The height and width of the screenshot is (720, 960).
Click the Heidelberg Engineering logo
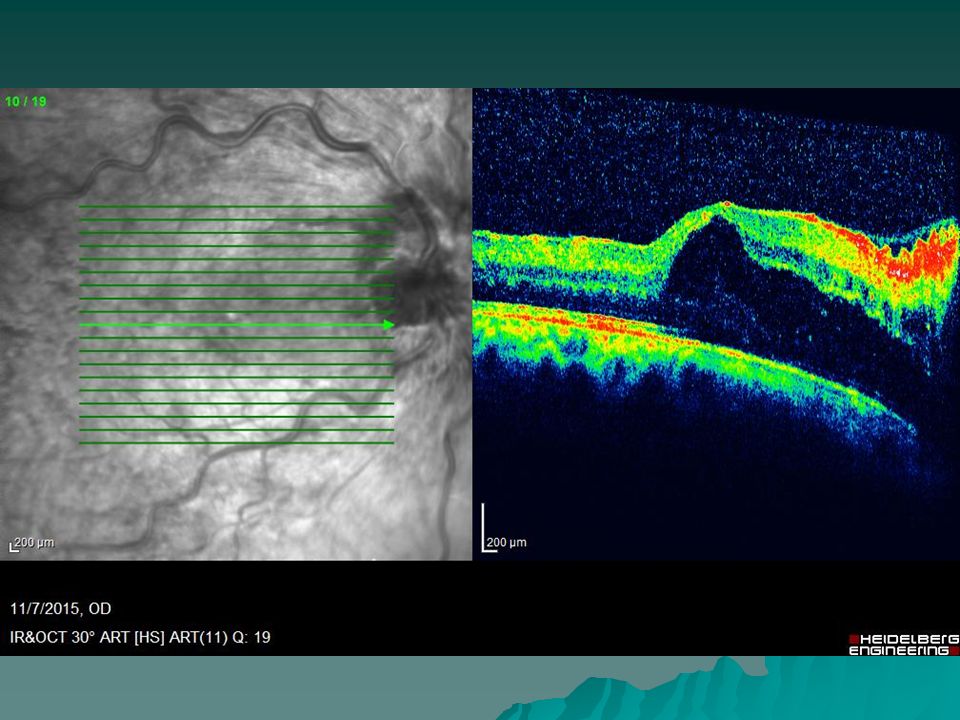(904, 645)
